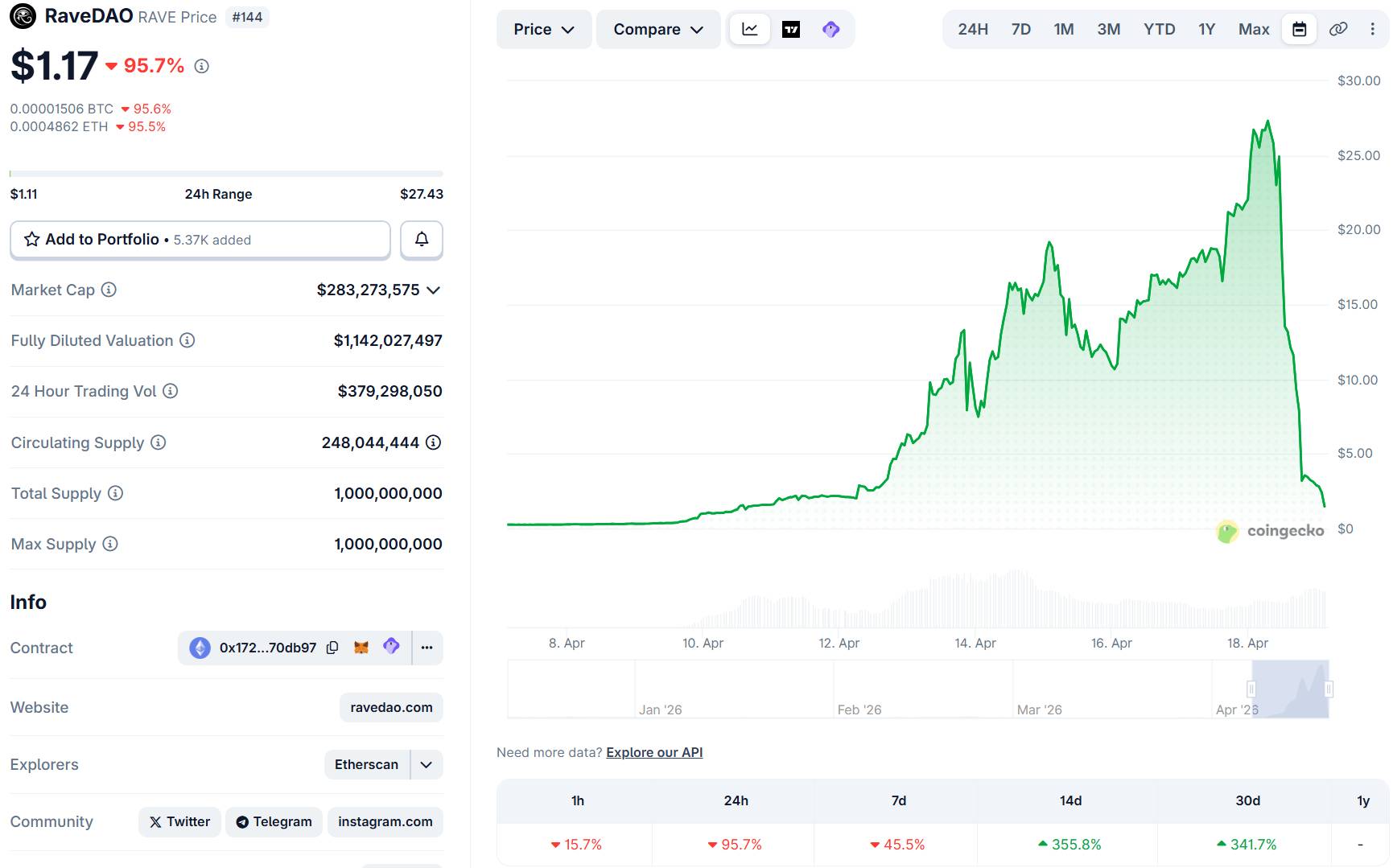Select the Max time range
The image size is (1393, 868).
click(x=1254, y=29)
